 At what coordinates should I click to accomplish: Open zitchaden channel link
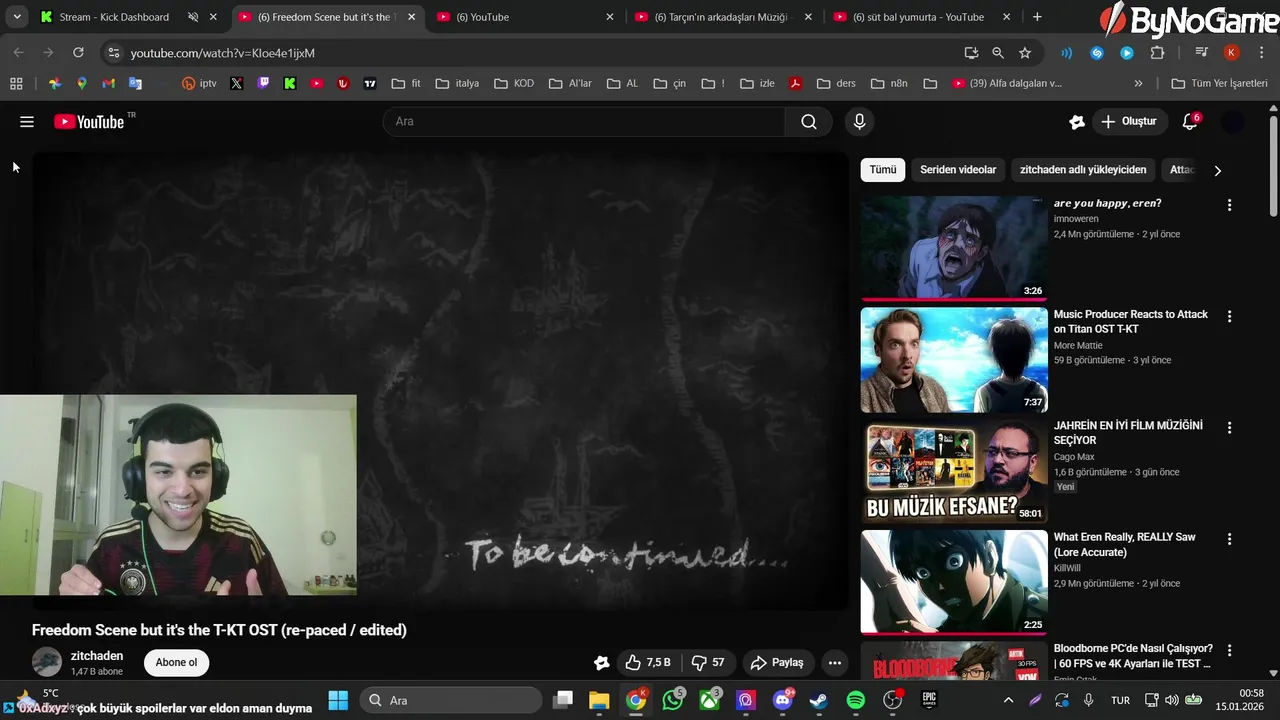click(97, 656)
